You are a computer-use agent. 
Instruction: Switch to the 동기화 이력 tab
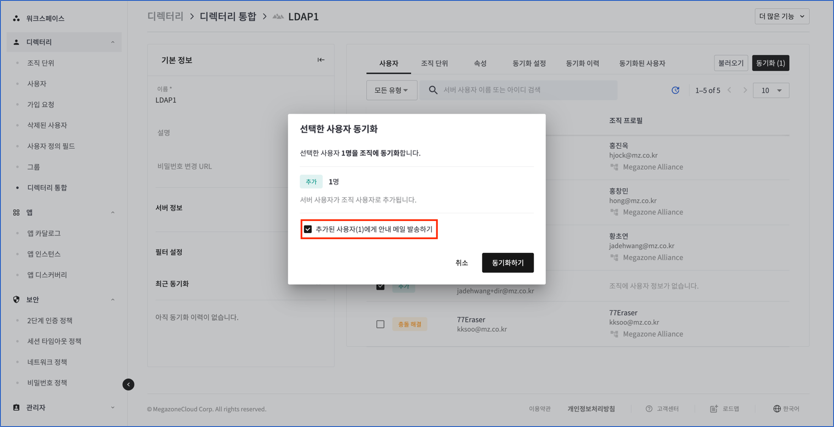coord(582,63)
